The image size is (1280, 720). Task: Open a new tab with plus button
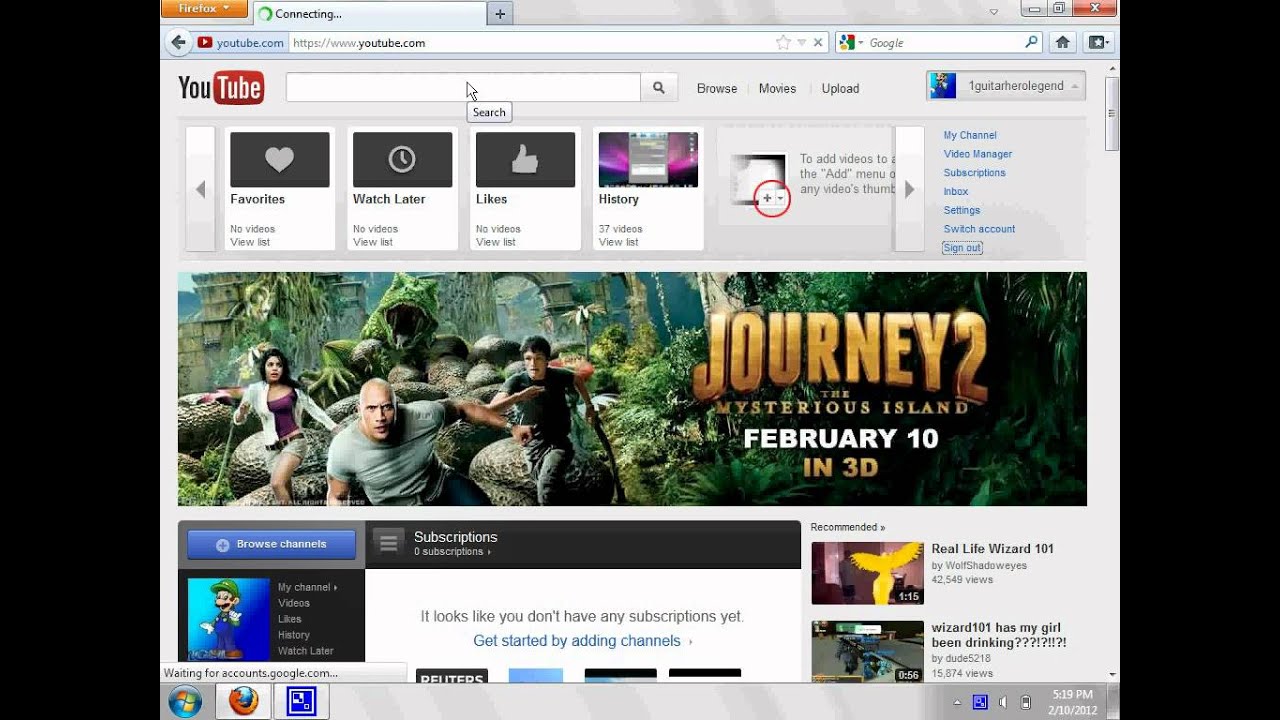point(500,14)
